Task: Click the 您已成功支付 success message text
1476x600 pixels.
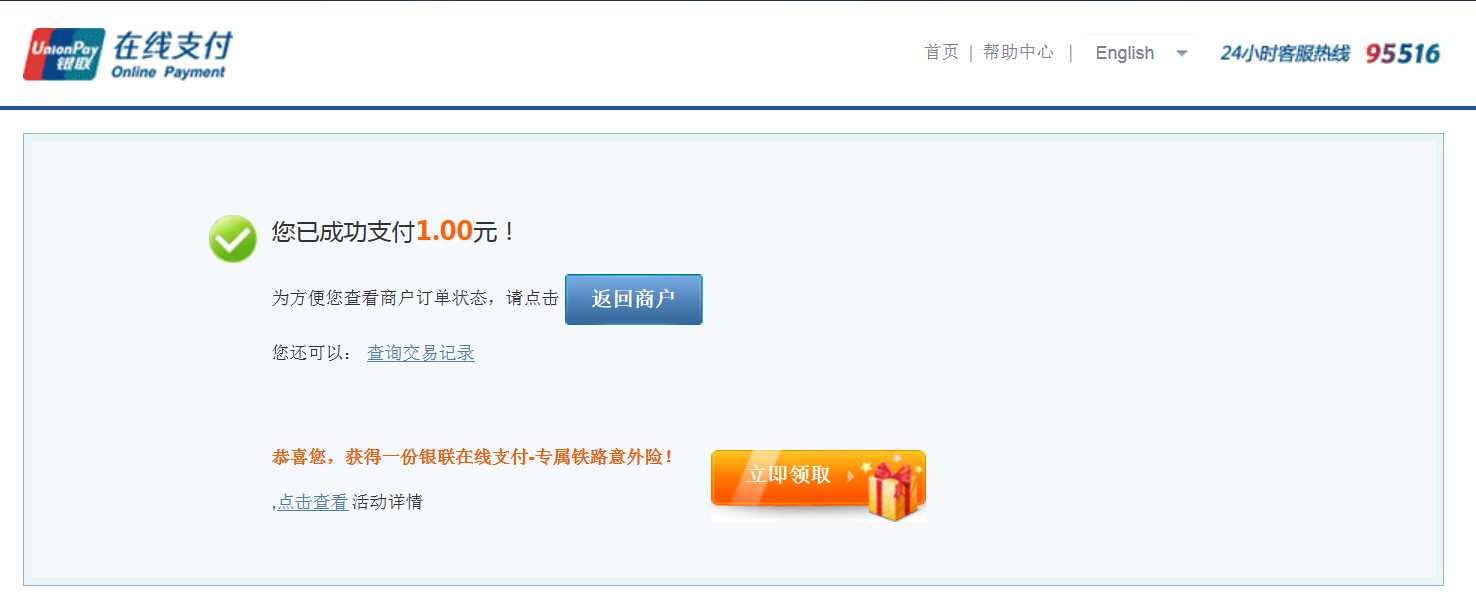Action: (x=343, y=232)
